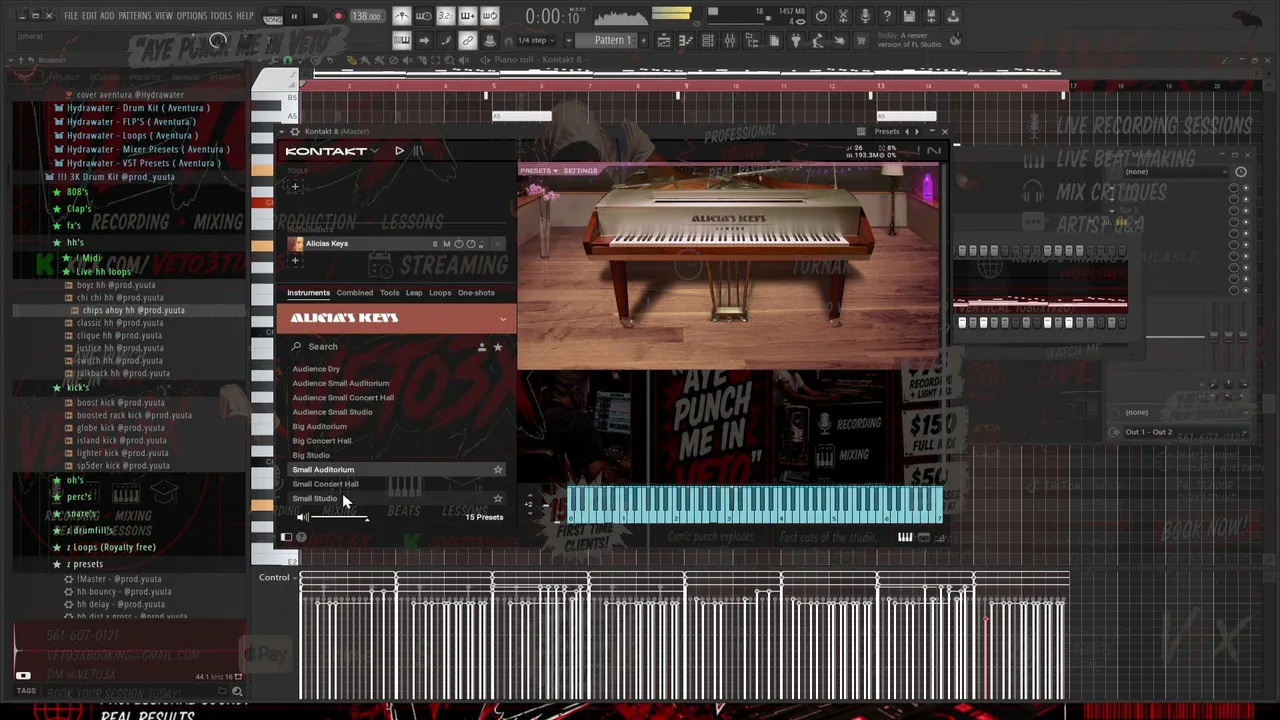The image size is (1280, 720).
Task: Click the microphone one-click recording icon
Action: pos(865,16)
